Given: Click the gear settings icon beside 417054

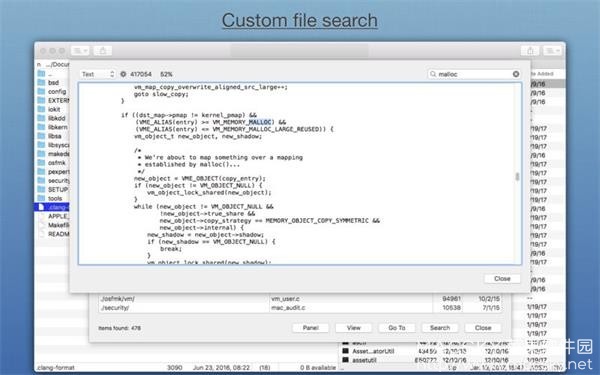Looking at the screenshot, I should [123, 74].
